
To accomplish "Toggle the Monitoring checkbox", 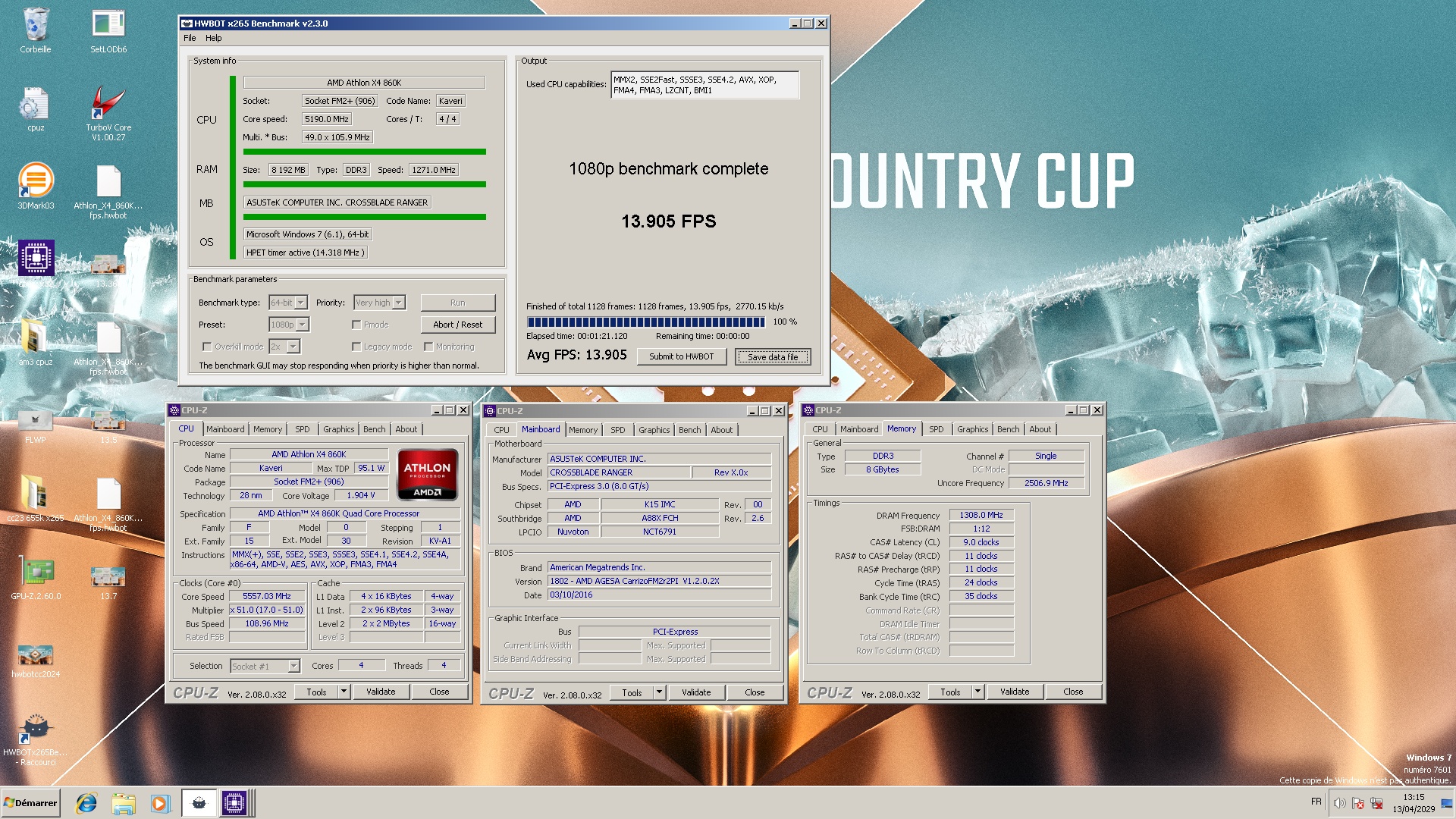I will (x=428, y=347).
